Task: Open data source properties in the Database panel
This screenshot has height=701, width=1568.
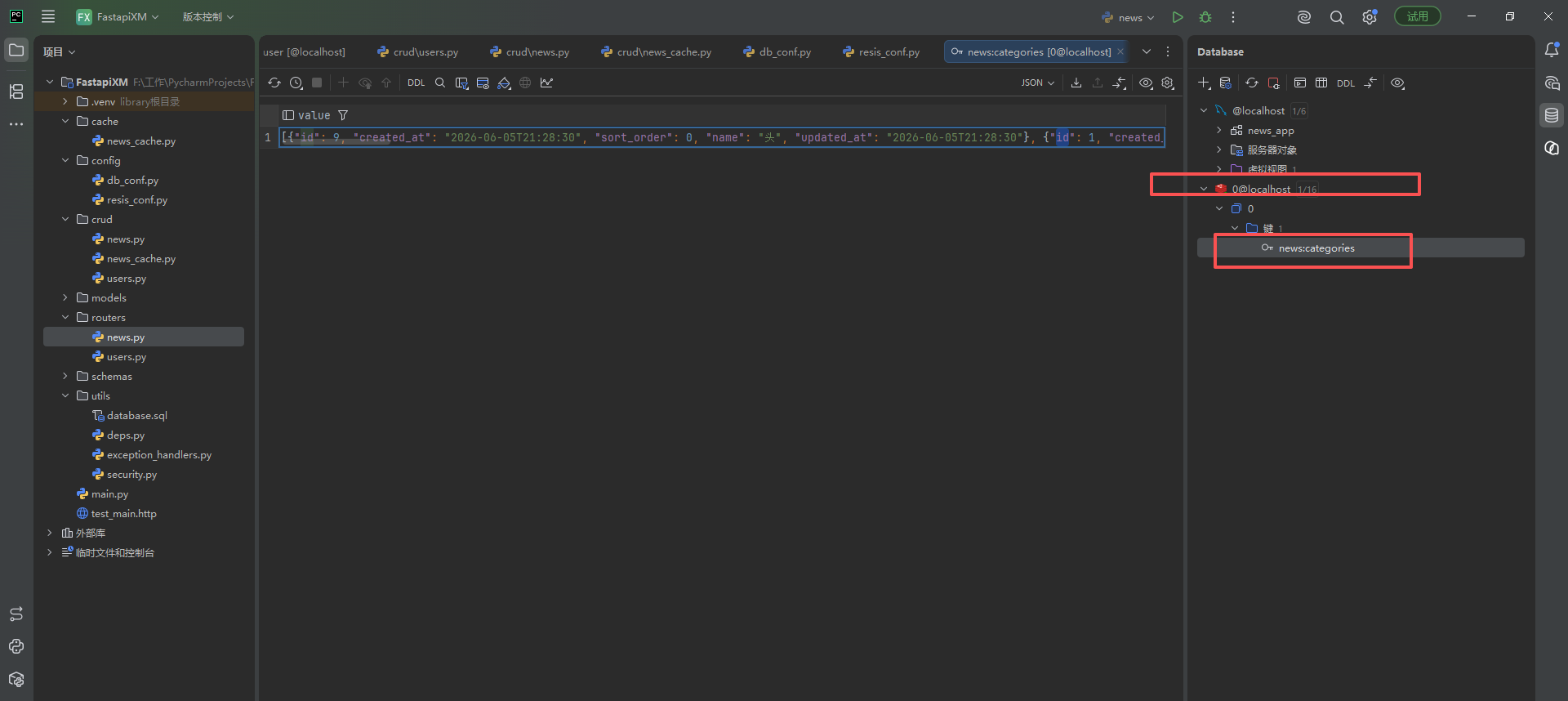Action: pyautogui.click(x=1225, y=83)
